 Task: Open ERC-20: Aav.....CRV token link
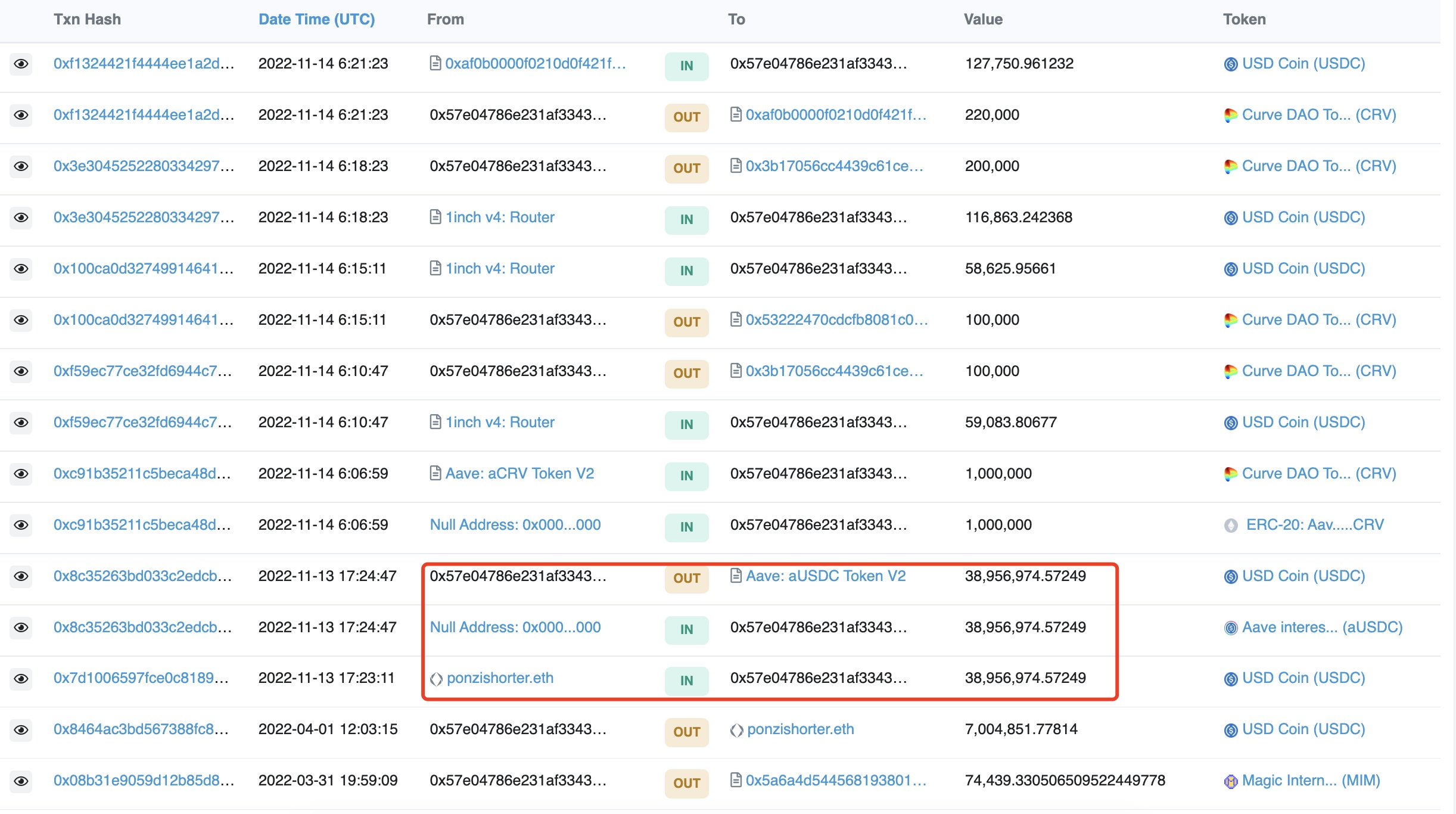[1315, 524]
